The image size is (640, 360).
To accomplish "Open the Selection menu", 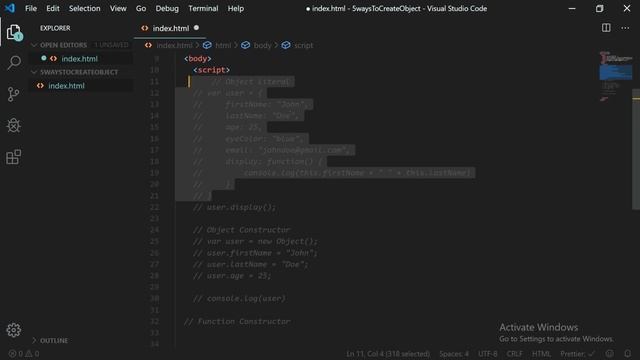I will click(84, 8).
